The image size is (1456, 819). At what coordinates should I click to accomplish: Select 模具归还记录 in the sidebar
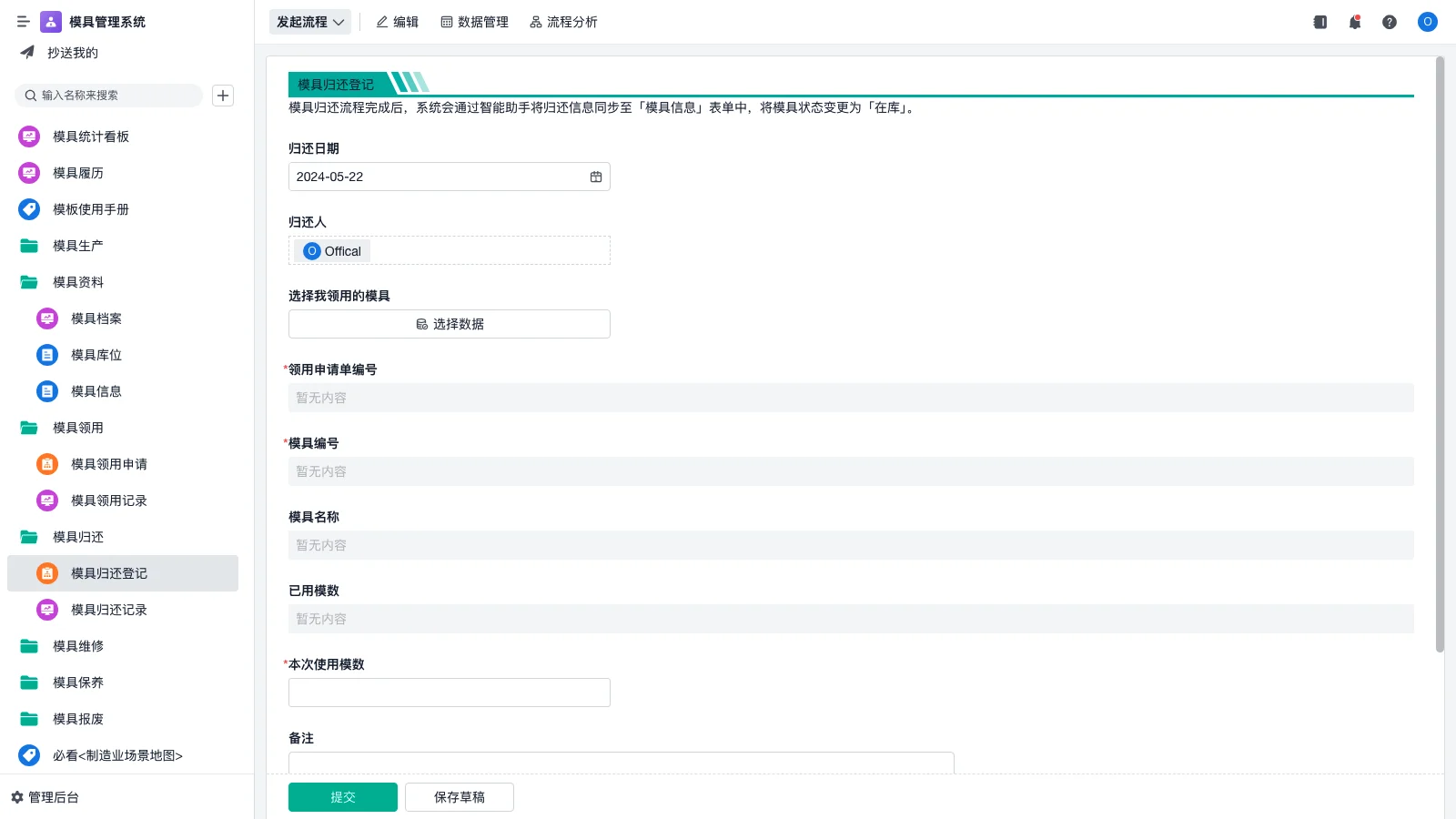tap(108, 610)
